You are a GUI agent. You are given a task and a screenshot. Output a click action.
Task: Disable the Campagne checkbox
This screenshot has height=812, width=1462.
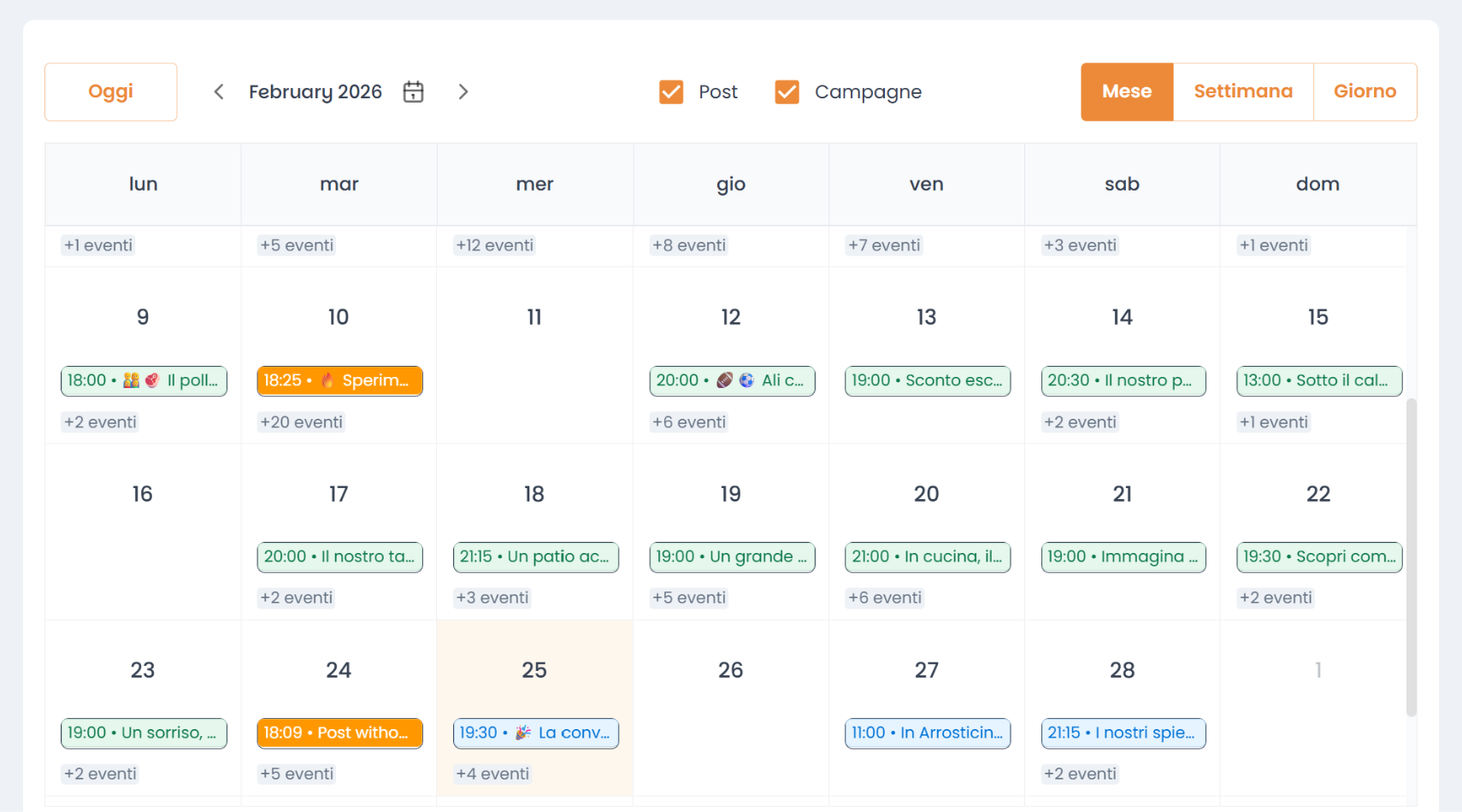click(787, 91)
